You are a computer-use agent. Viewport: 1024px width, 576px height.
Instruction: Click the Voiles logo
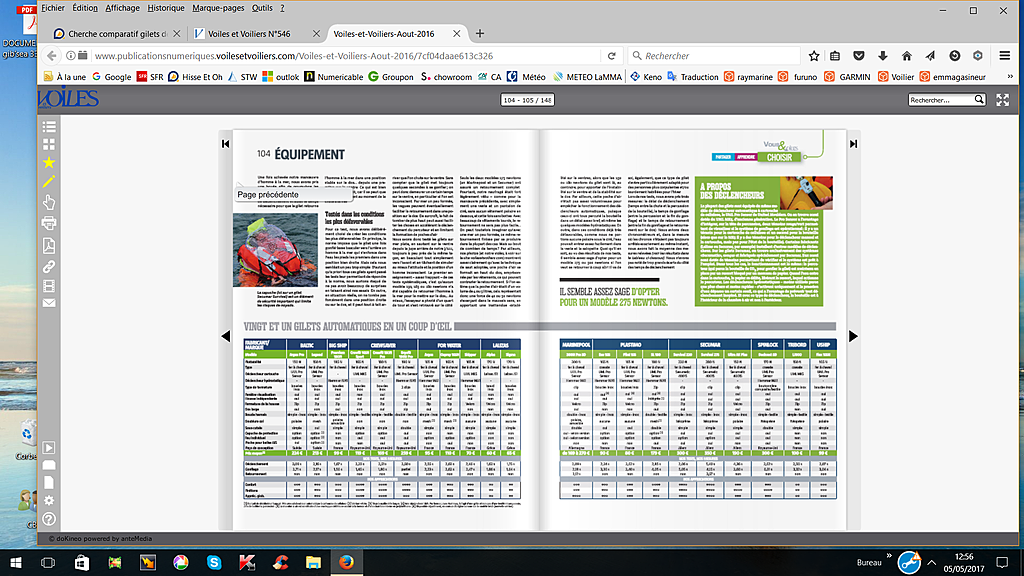pyautogui.click(x=69, y=99)
